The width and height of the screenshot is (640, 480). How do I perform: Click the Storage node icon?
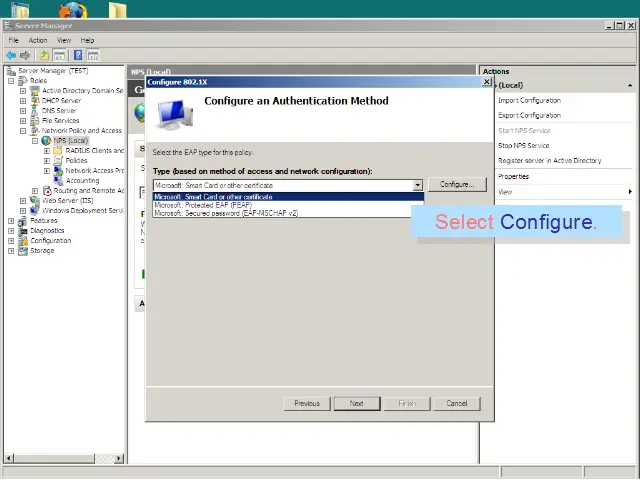point(23,251)
